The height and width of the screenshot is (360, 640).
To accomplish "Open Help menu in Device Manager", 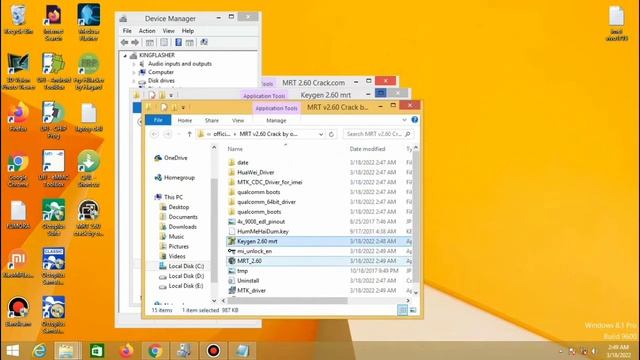I will (x=188, y=31).
